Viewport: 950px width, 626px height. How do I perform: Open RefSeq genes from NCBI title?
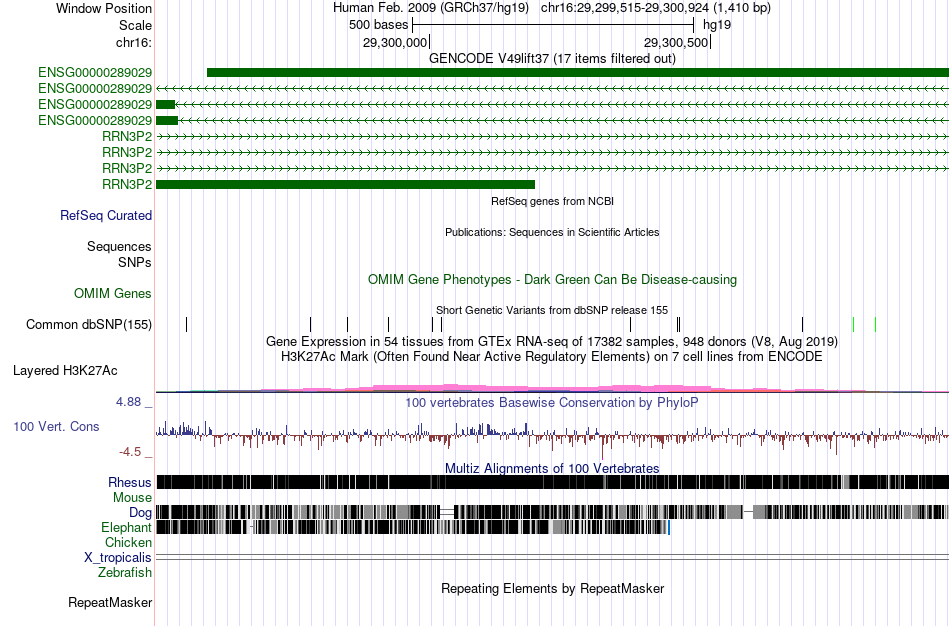[552, 201]
